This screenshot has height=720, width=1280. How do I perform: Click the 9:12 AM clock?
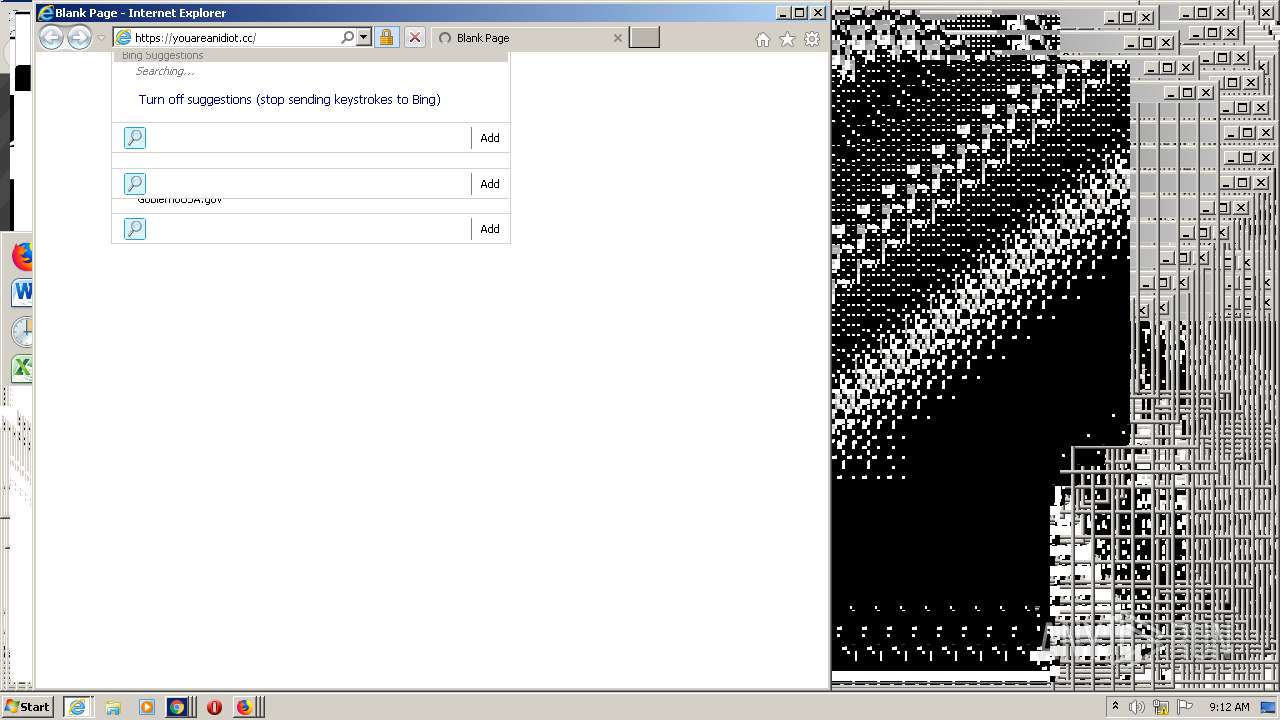point(1229,707)
